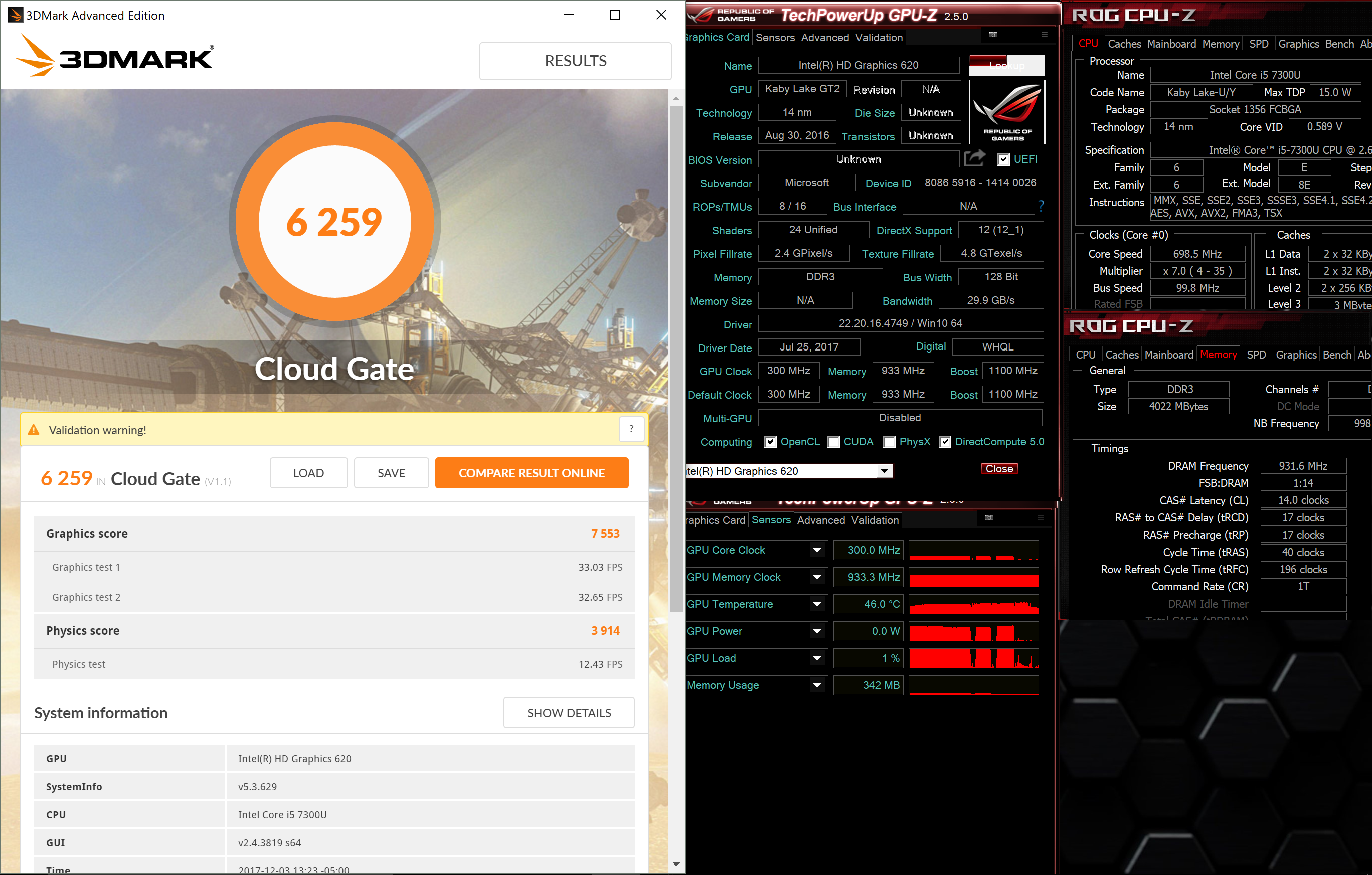Open GPU-Z hamburger menu icon
This screenshot has width=1372, height=875.
click(1045, 35)
